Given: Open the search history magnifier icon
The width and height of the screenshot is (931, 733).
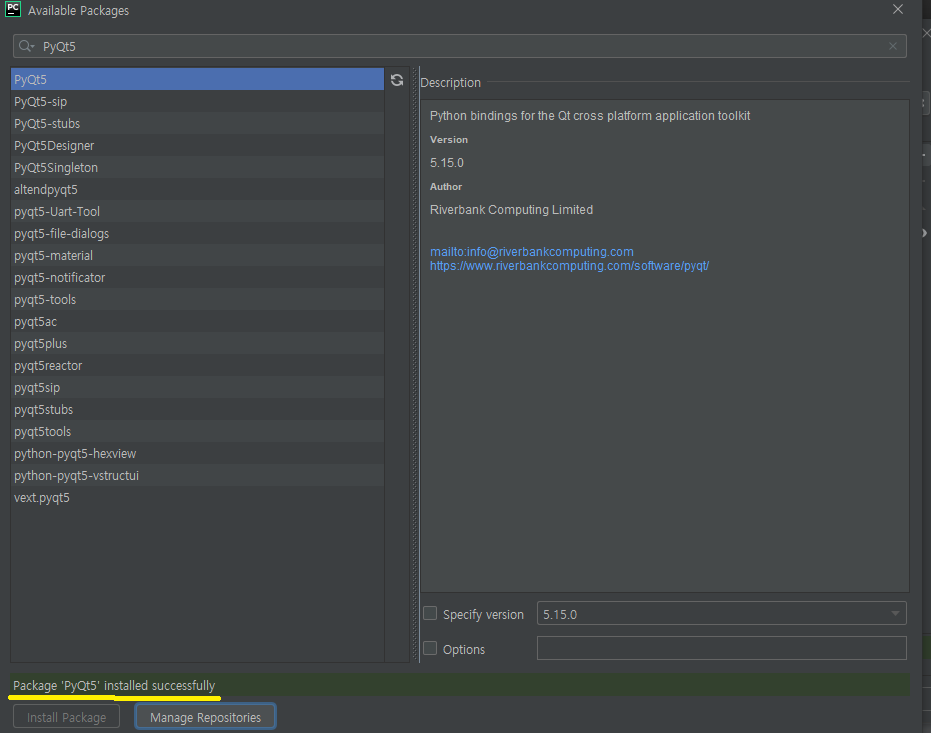Looking at the screenshot, I should tap(26, 46).
